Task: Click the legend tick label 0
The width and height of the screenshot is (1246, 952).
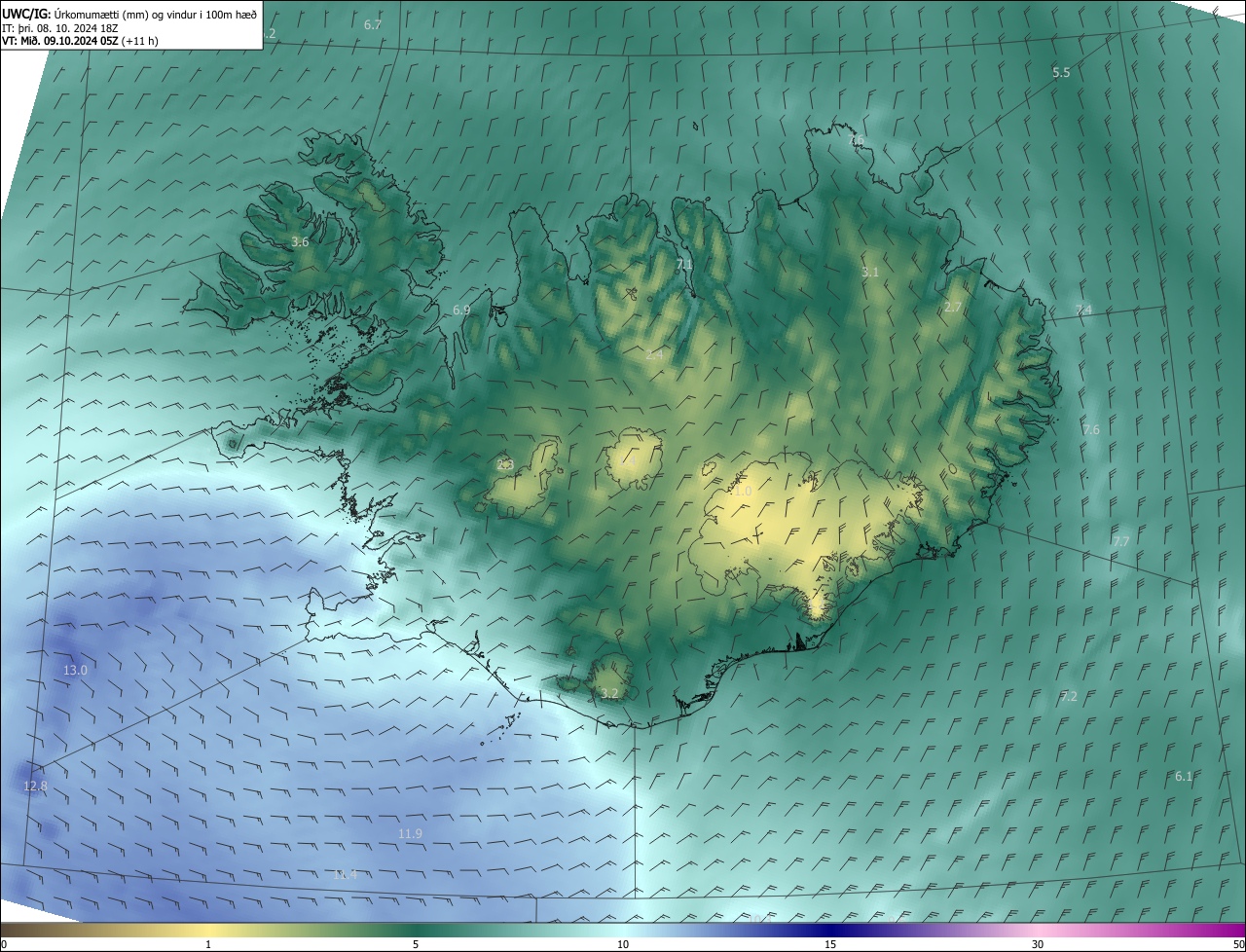Action: 4,944
